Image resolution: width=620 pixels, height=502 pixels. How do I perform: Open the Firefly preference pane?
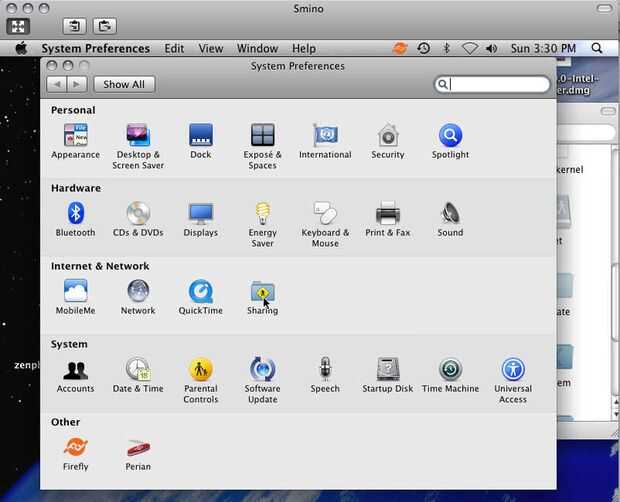pyautogui.click(x=75, y=453)
